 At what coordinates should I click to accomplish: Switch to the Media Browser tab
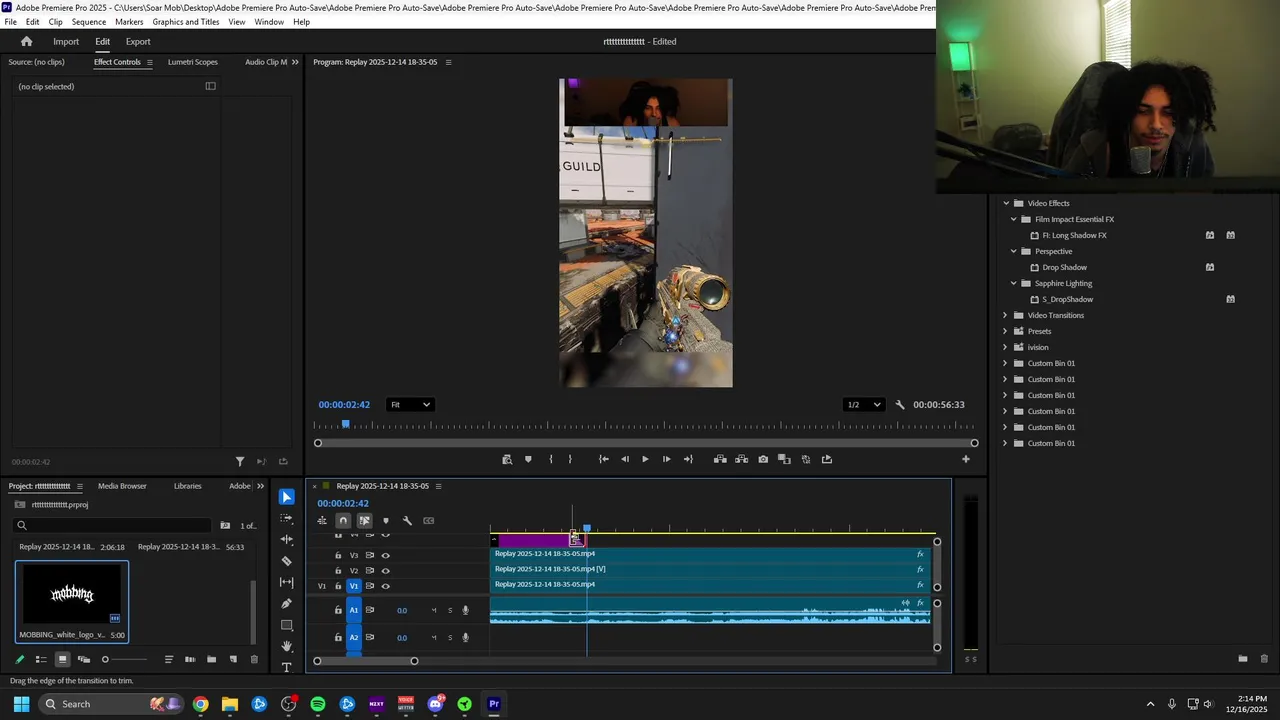click(122, 486)
